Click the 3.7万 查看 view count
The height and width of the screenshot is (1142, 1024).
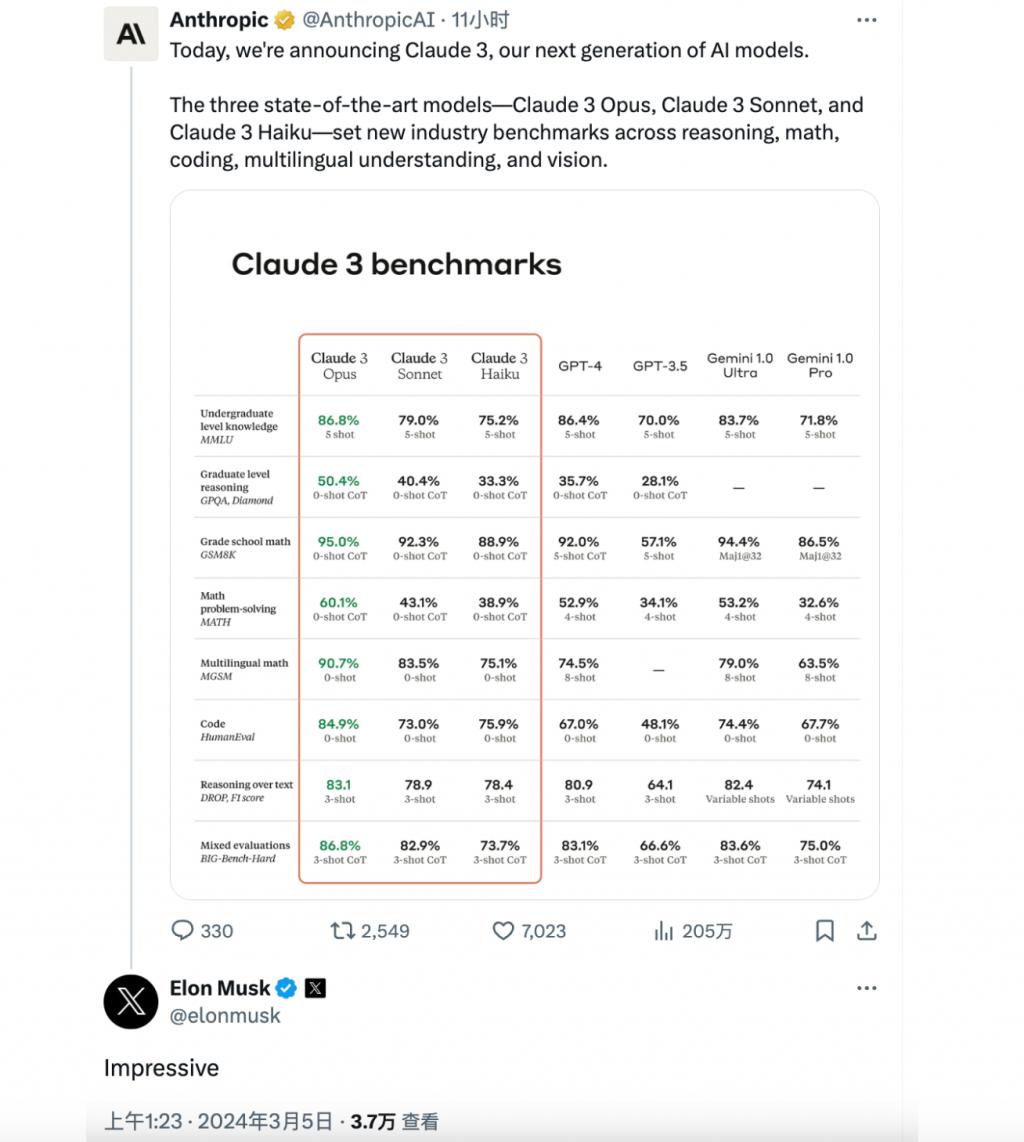point(395,1122)
